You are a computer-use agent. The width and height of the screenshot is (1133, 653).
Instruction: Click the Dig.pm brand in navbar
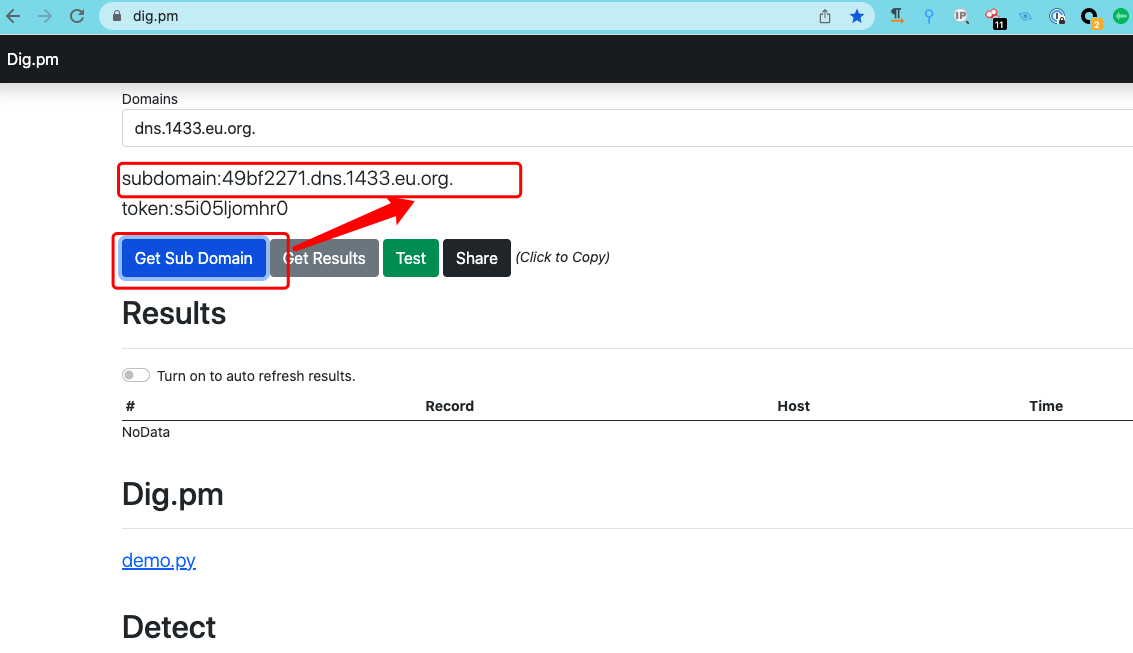click(33, 59)
